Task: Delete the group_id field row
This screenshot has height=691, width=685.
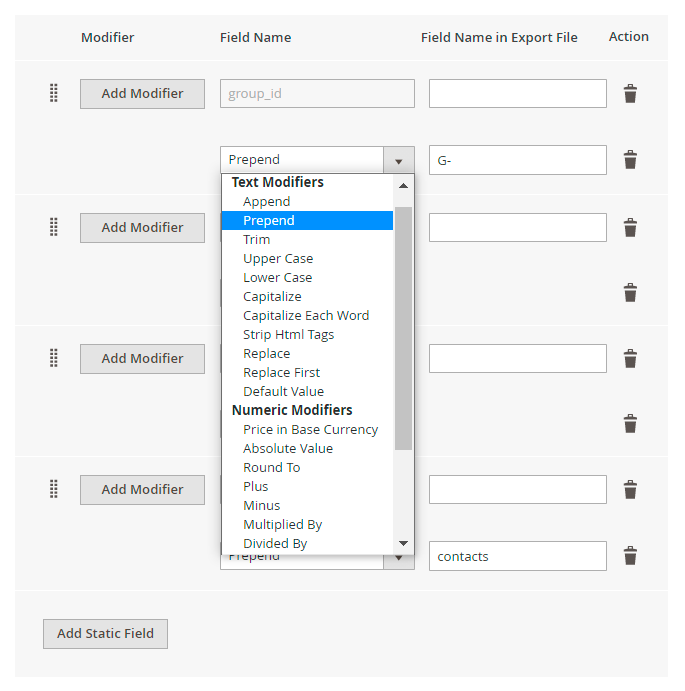Action: point(630,94)
